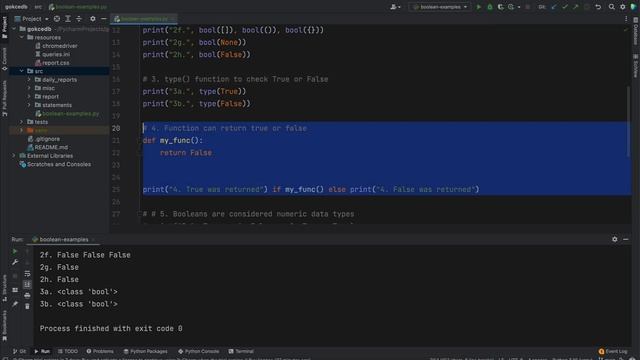The height and width of the screenshot is (360, 640).
Task: Open the Terminal tab
Action: coord(241,351)
